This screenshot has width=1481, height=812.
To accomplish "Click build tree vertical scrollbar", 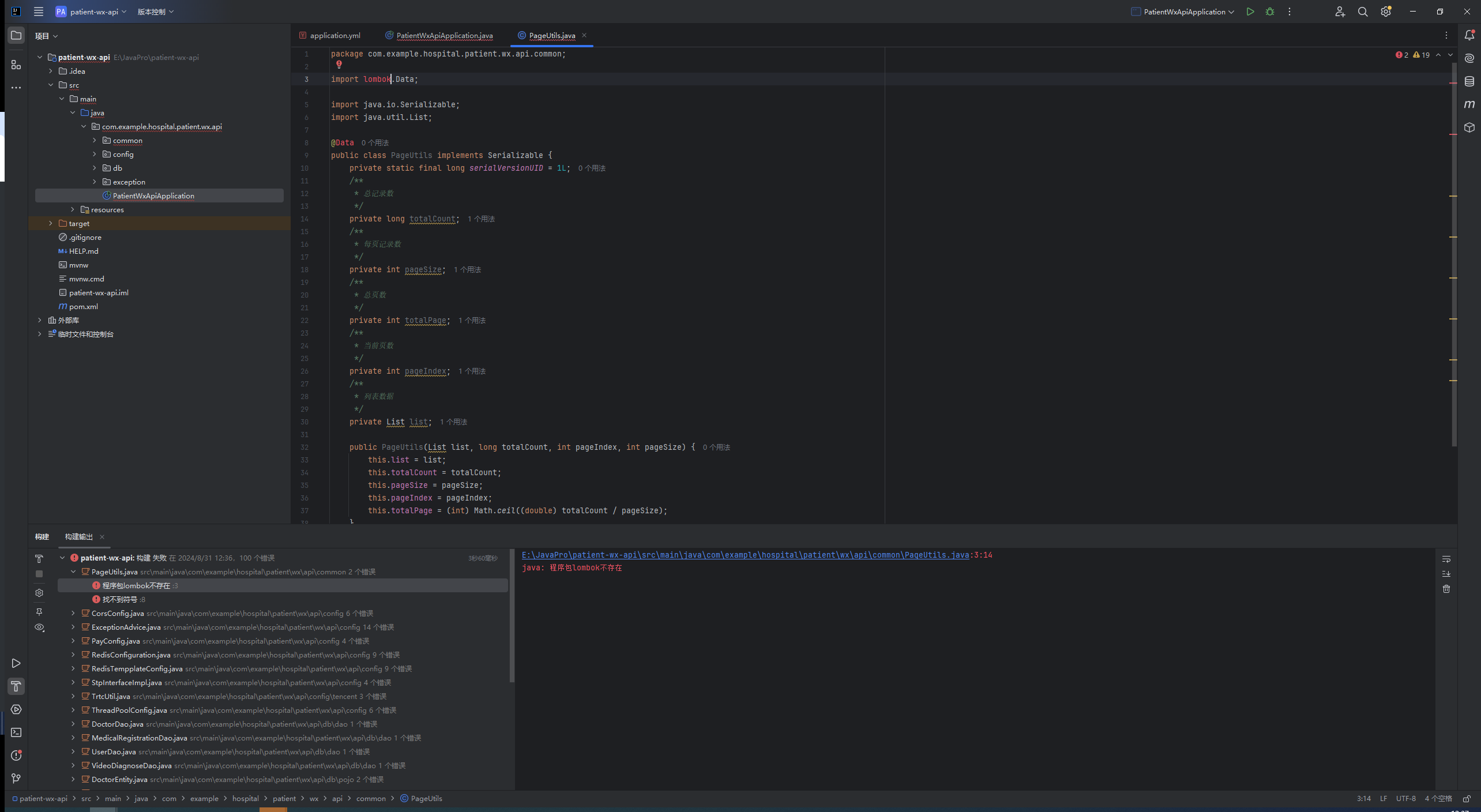I will 512,615.
